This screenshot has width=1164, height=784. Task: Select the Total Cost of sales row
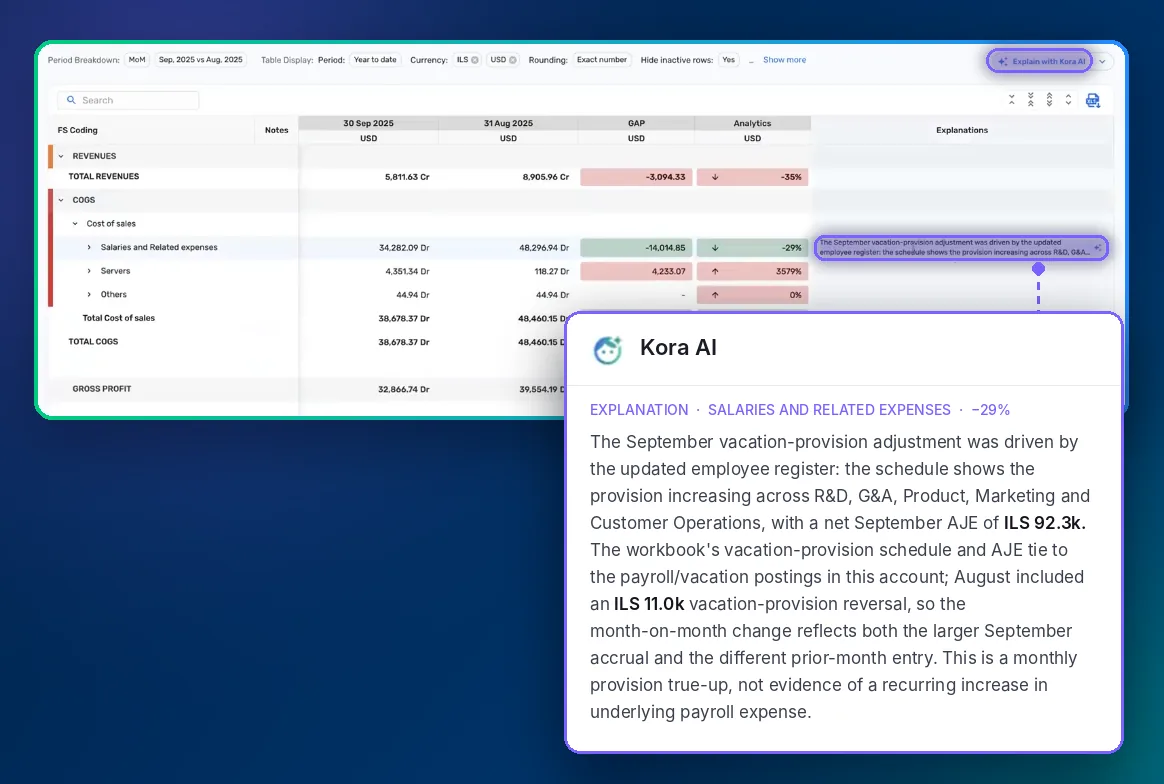(119, 318)
